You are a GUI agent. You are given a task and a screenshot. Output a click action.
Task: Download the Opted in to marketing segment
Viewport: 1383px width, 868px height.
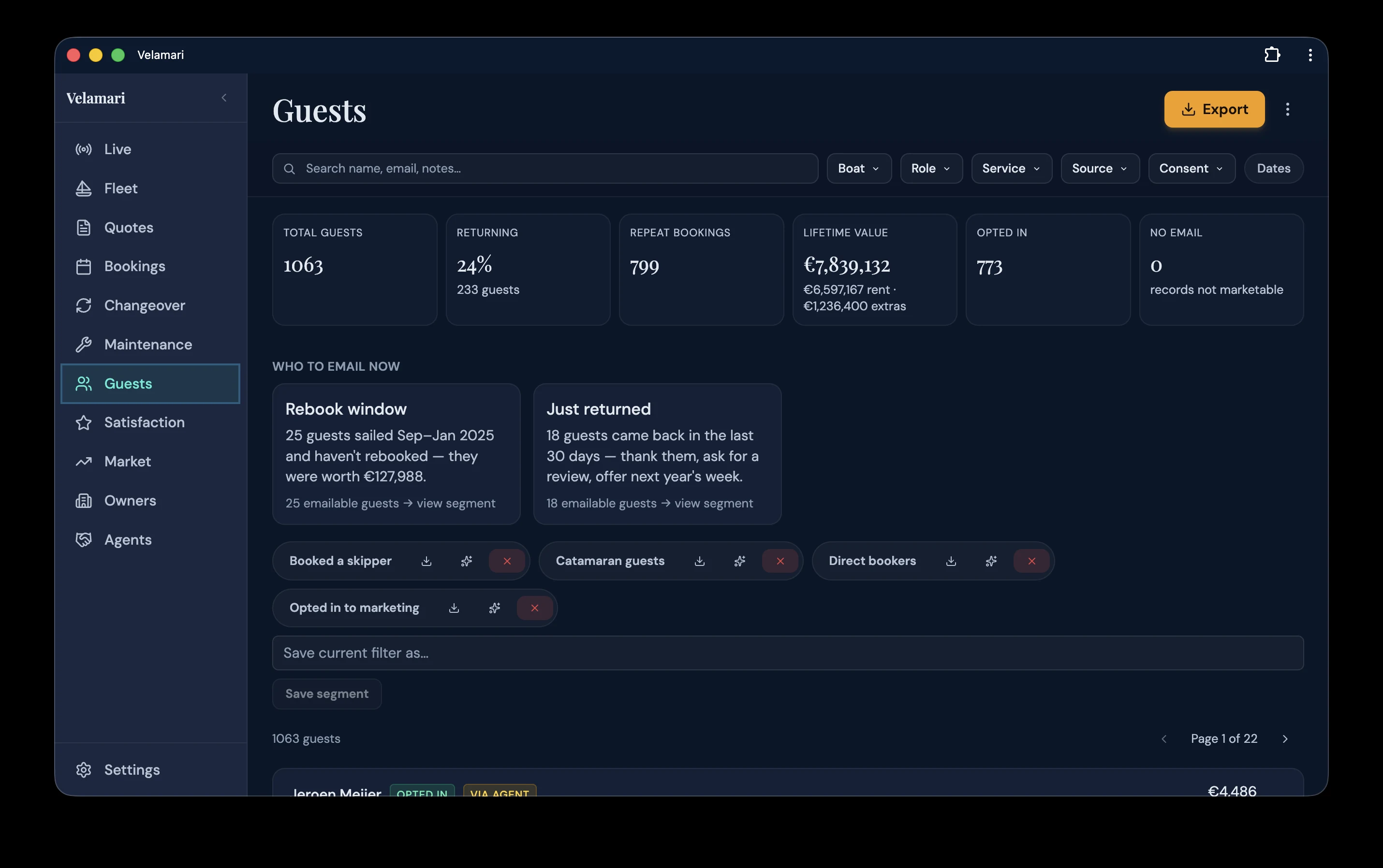point(454,608)
